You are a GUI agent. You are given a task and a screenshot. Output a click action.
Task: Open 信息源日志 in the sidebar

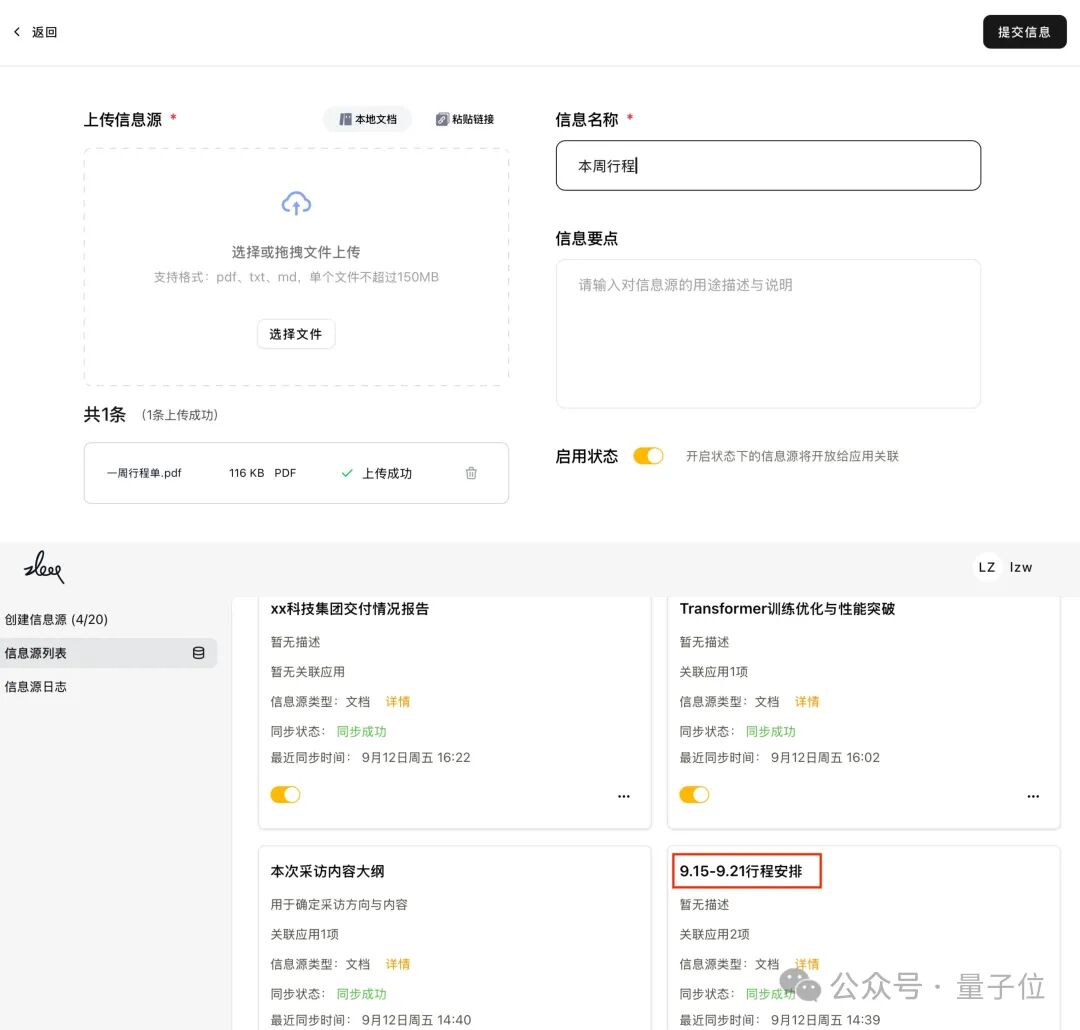(36, 687)
